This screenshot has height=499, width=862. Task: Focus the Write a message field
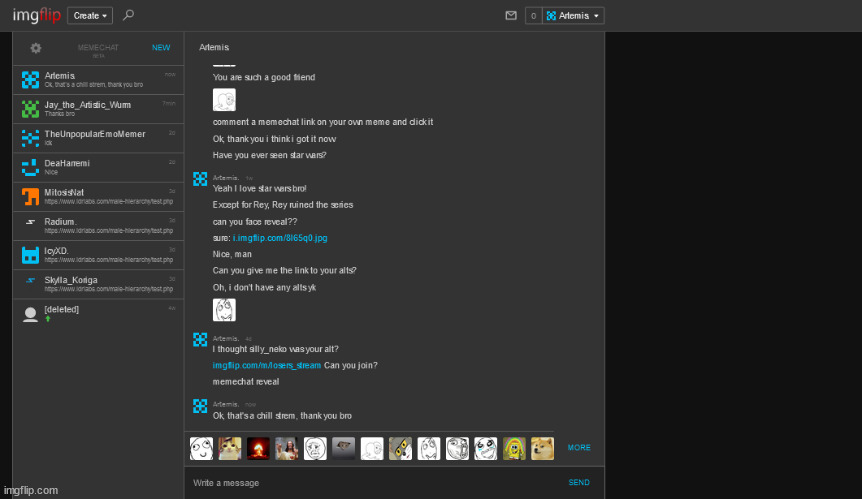coord(370,482)
